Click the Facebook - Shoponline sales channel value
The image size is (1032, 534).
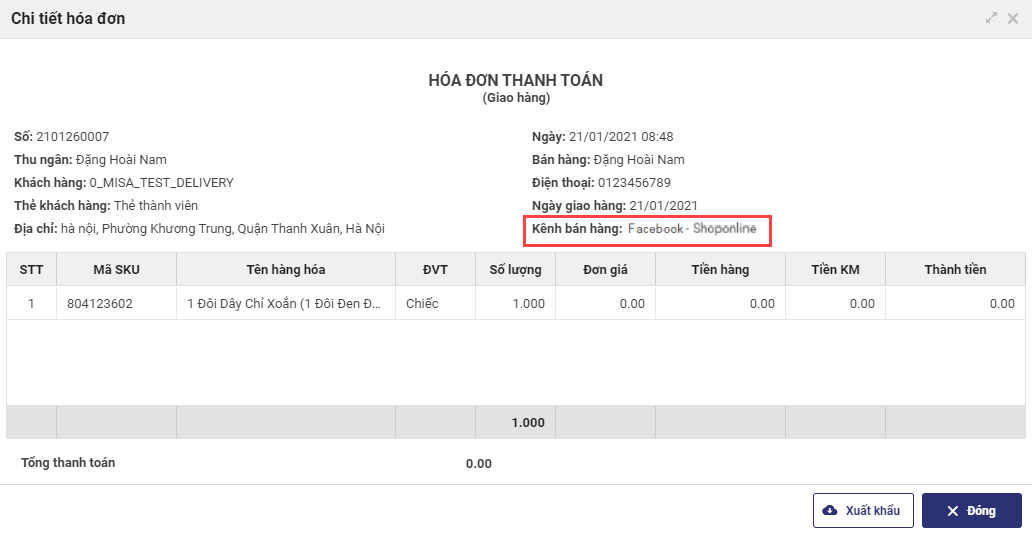click(692, 229)
